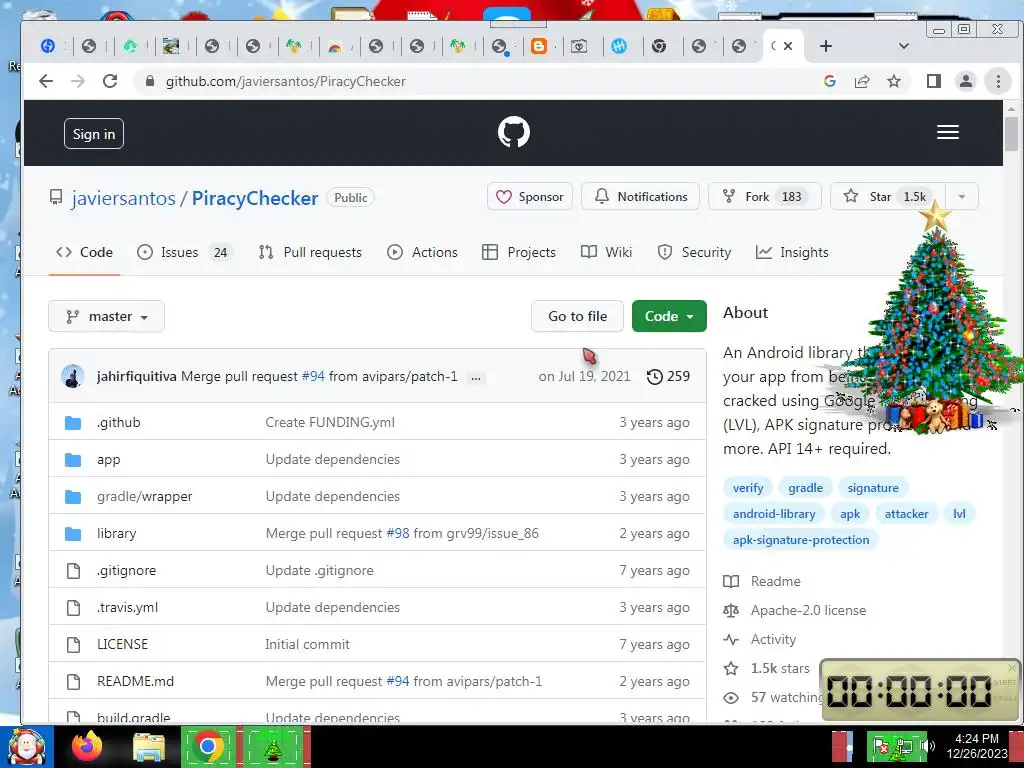Open the app folder
The width and height of the screenshot is (1024, 768).
108,460
